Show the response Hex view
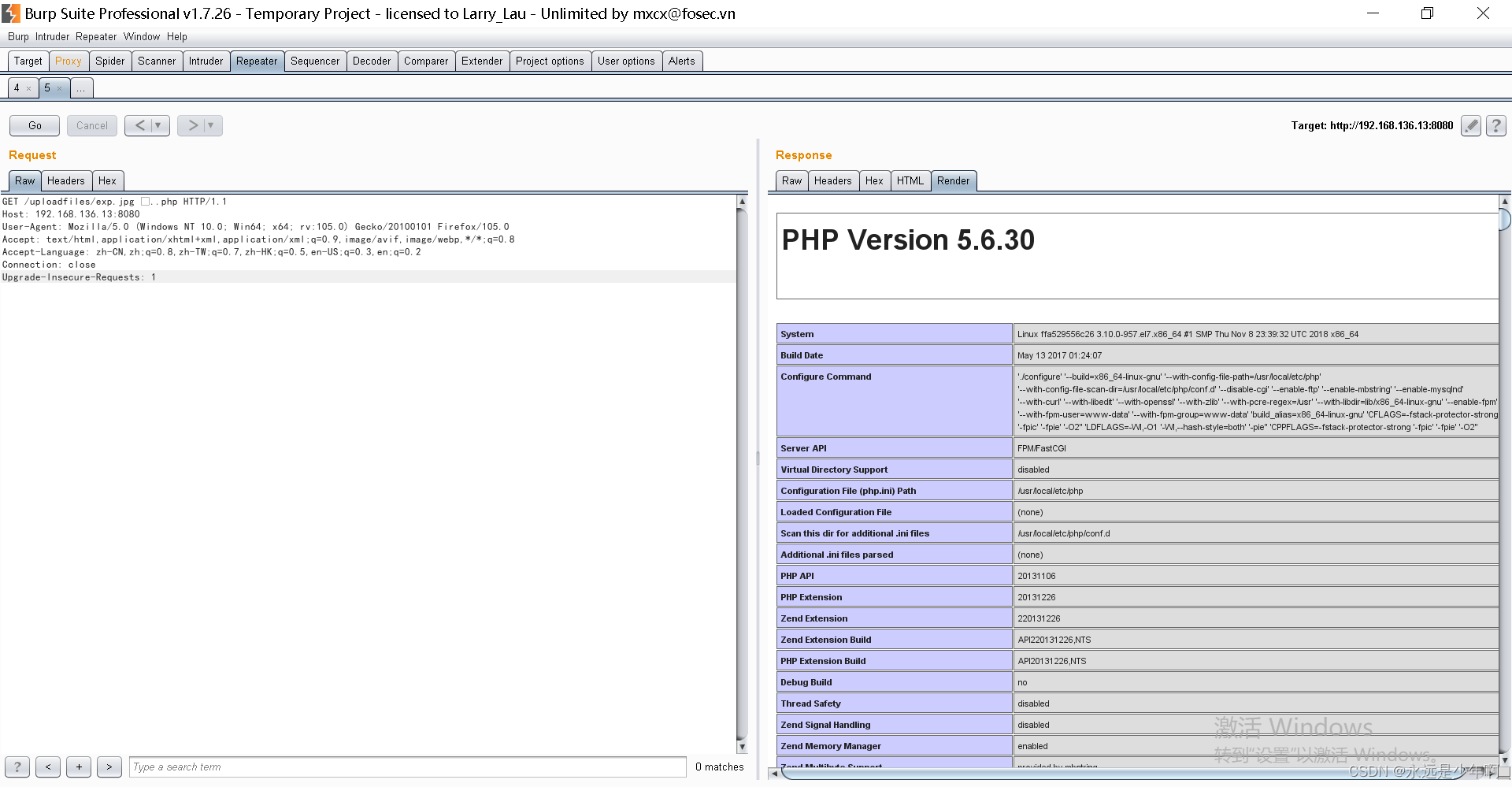Viewport: 1512px width, 787px height. [x=874, y=180]
